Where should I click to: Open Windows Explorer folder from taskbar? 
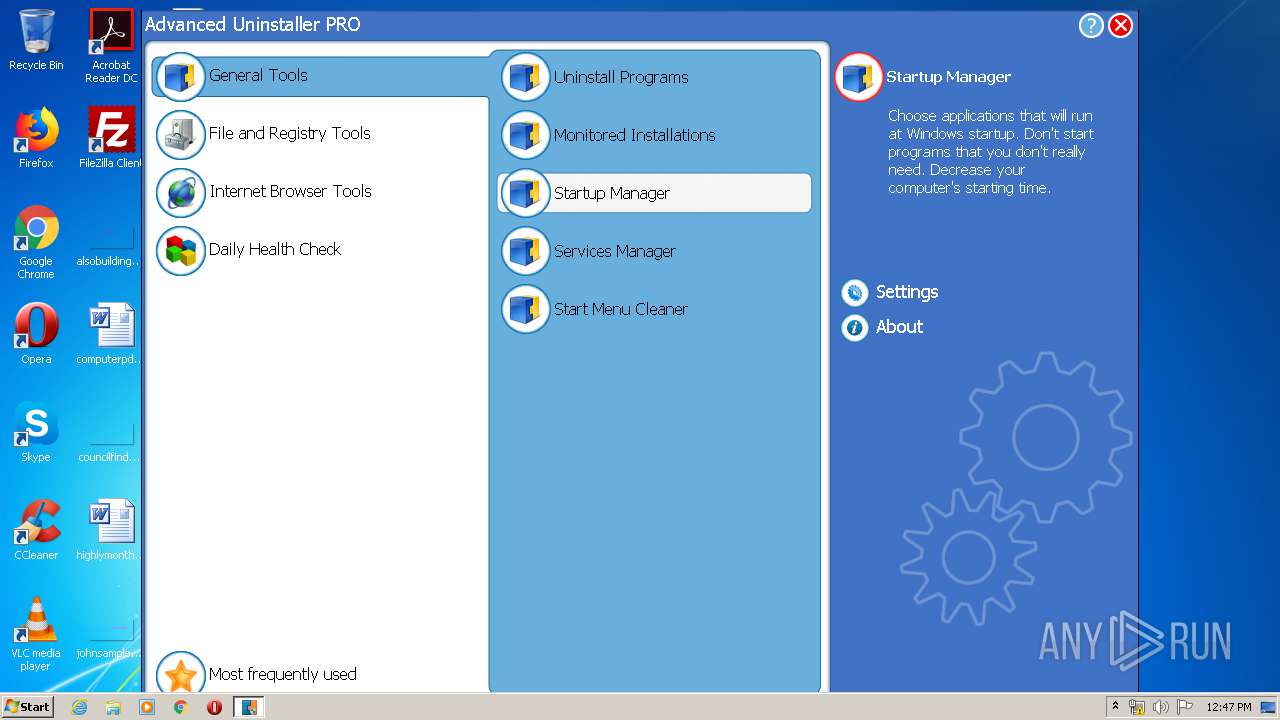pyautogui.click(x=113, y=707)
